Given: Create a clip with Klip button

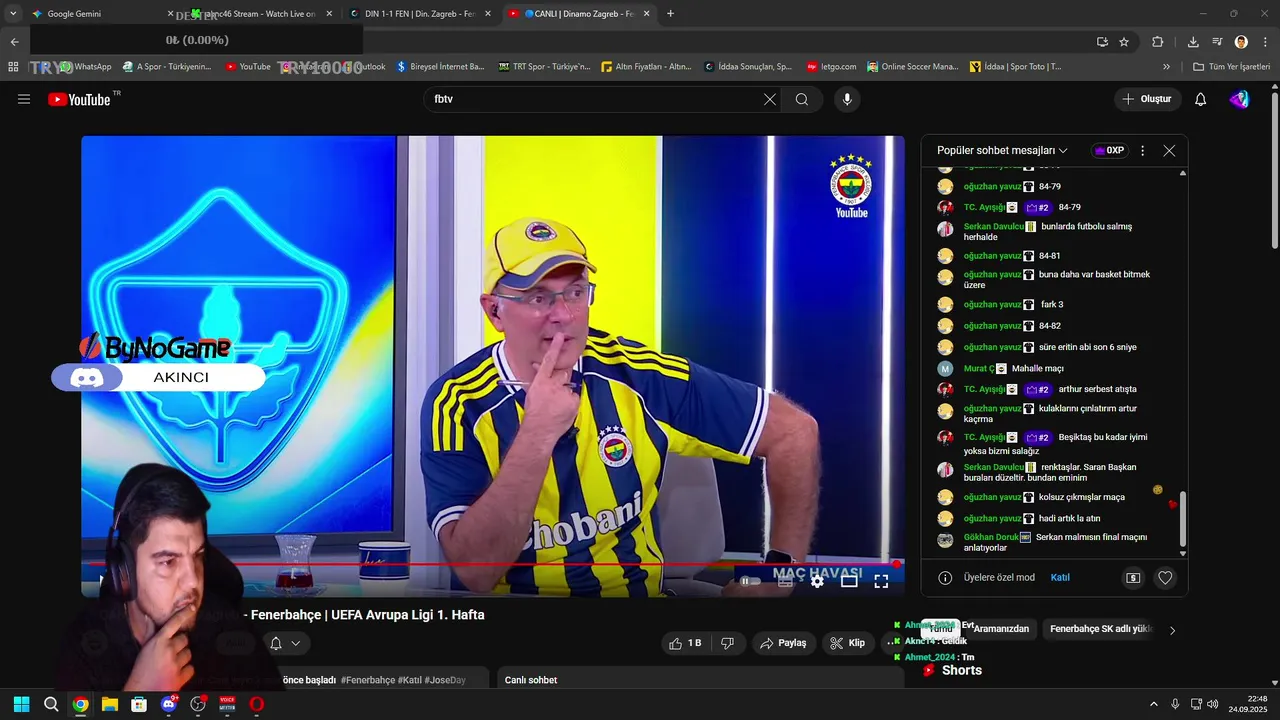Looking at the screenshot, I should (848, 643).
